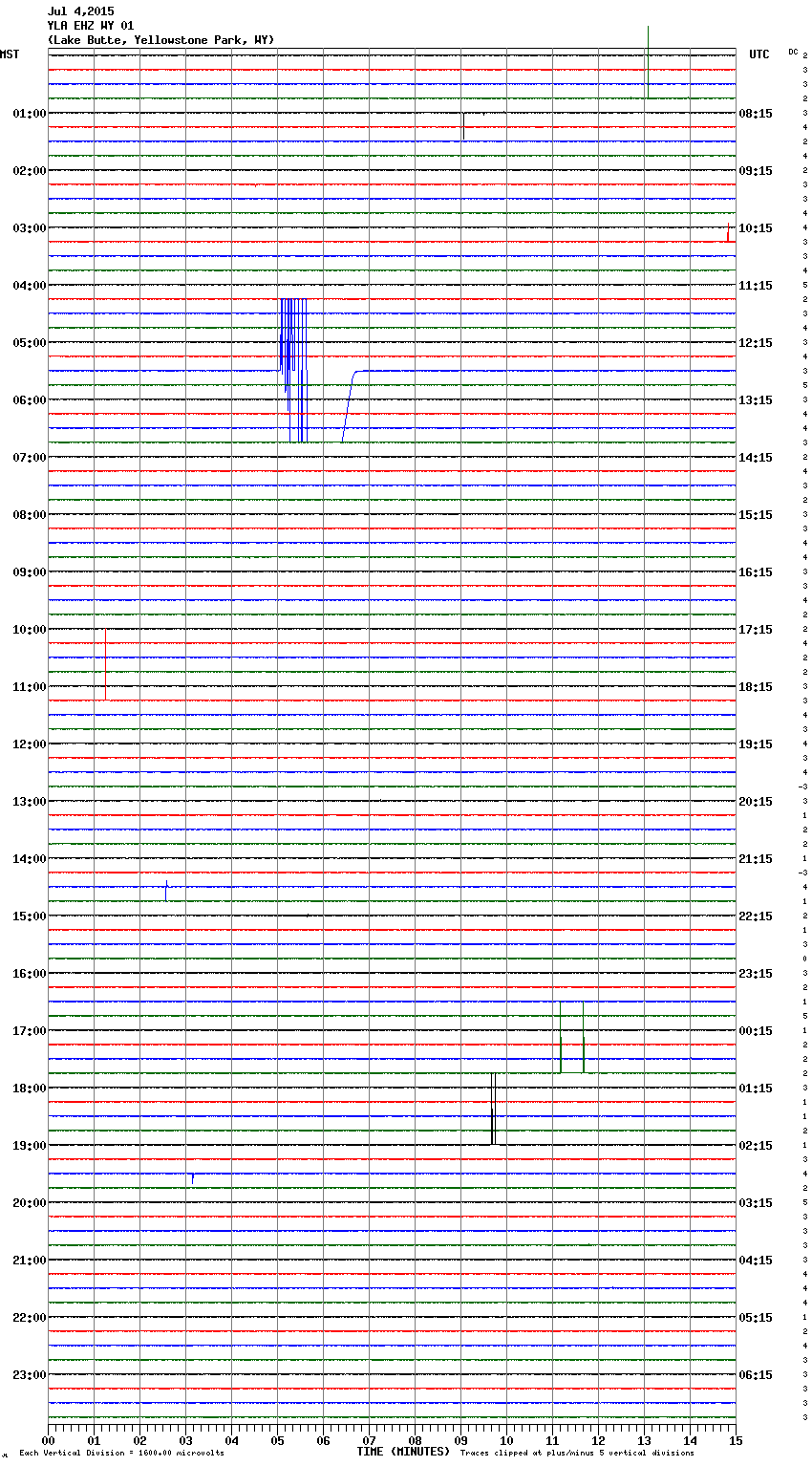The height and width of the screenshot is (1466, 812).
Task: Click the '07:00' MST hour label
Action: point(30,458)
